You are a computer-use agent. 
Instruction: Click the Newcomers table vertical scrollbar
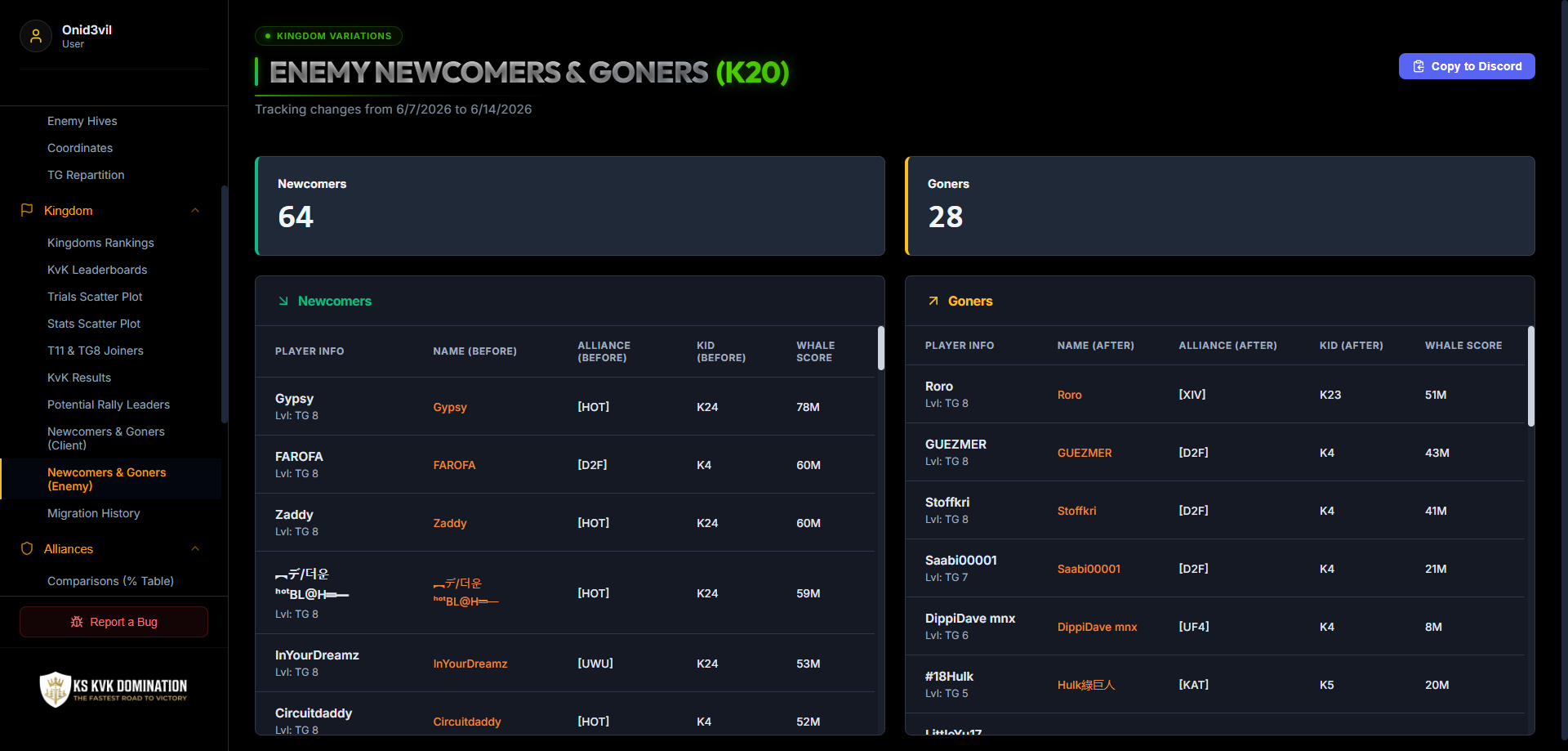click(x=881, y=348)
